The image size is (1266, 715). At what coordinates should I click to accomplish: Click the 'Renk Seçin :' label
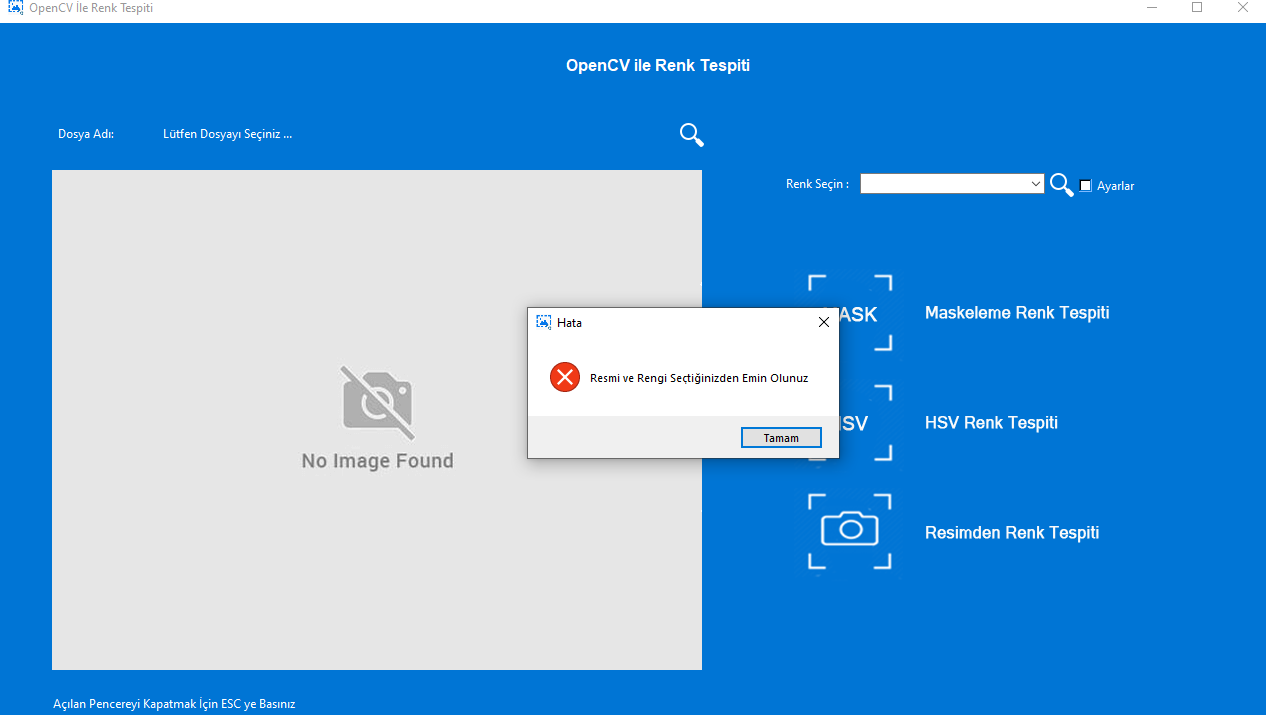pyautogui.click(x=817, y=184)
